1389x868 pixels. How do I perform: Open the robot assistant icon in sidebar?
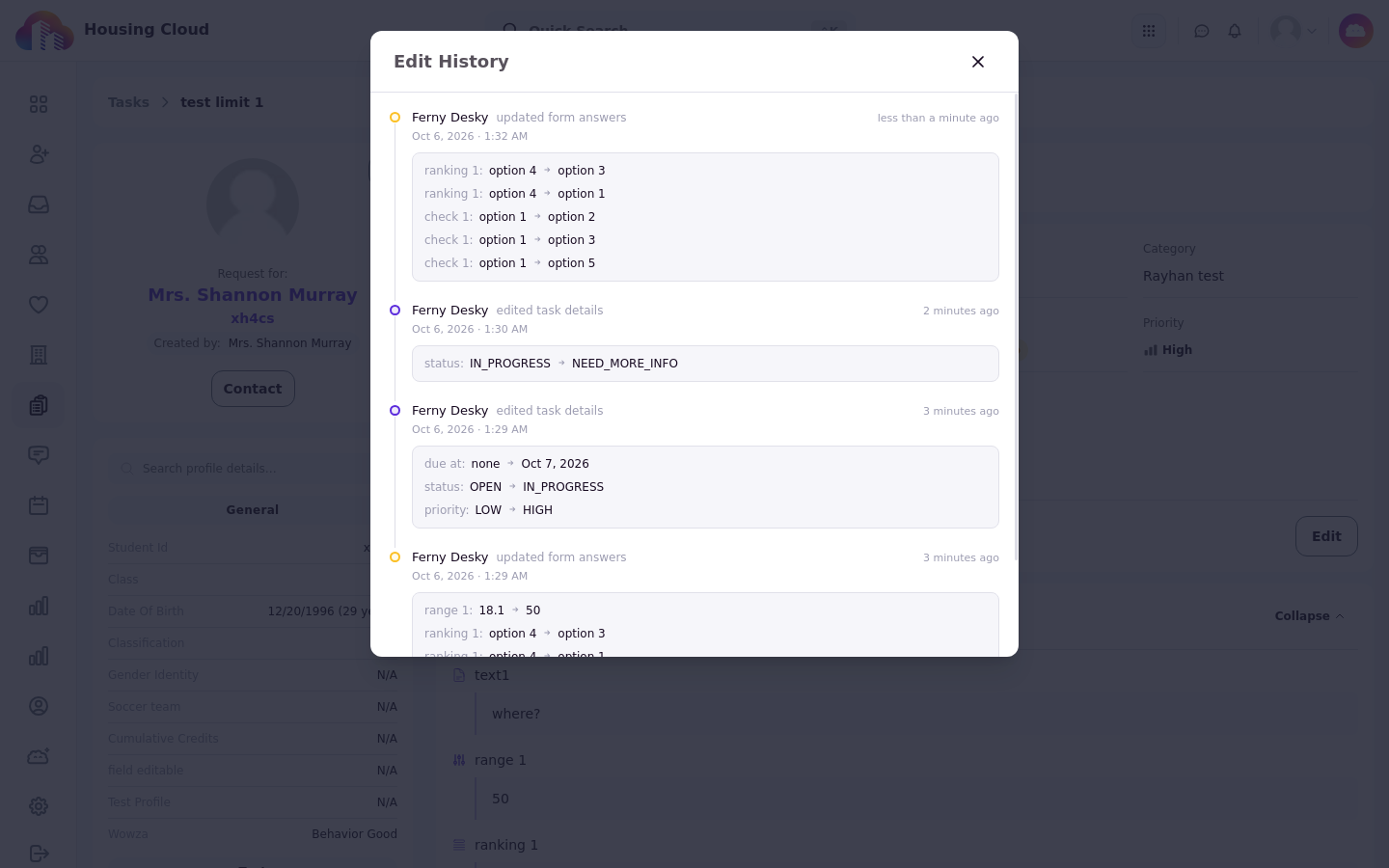(39, 756)
